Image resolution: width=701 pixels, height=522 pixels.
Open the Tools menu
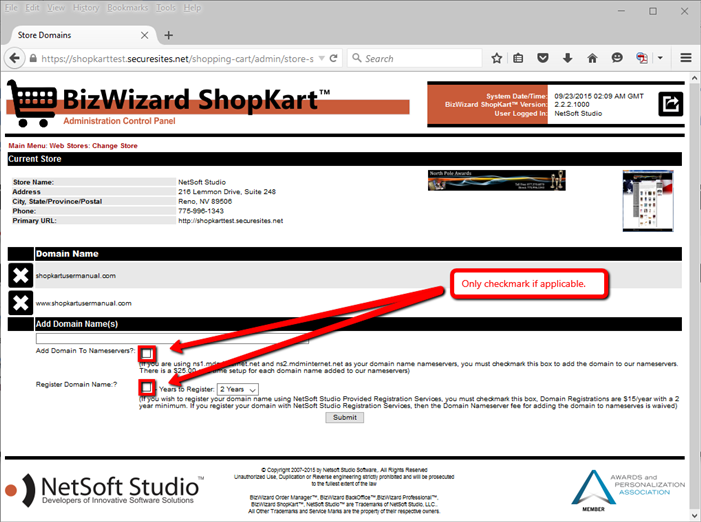[x=165, y=8]
